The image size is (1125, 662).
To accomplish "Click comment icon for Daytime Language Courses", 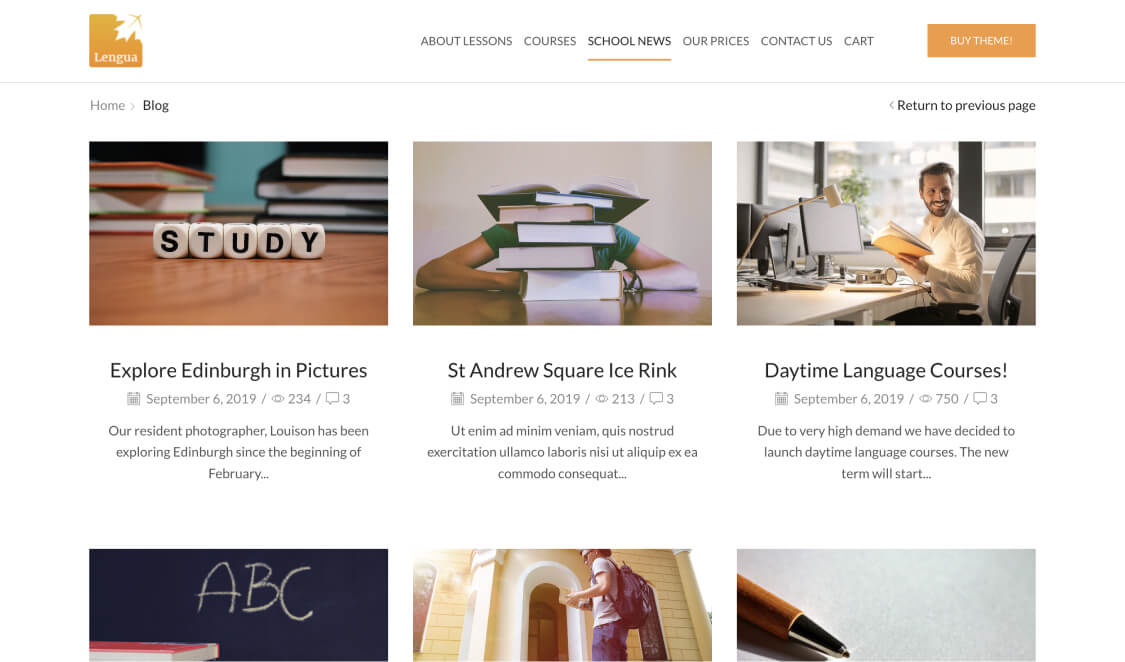I will tap(980, 398).
